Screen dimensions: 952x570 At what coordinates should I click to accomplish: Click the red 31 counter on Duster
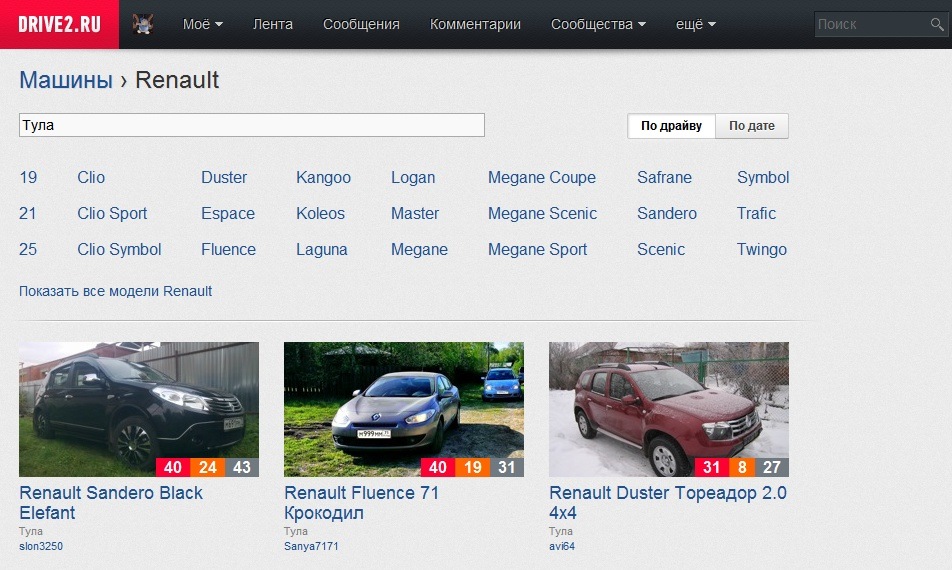pos(712,467)
